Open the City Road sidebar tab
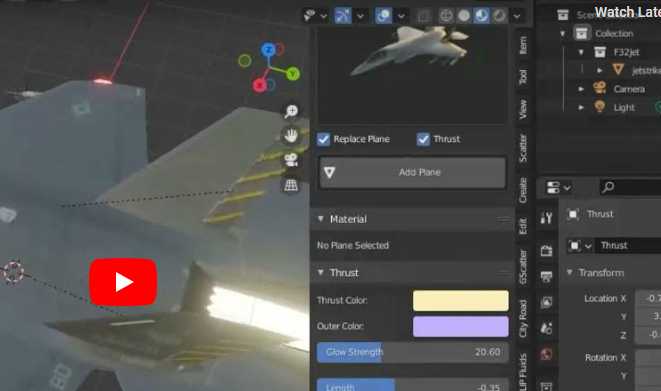The image size is (661, 391). tap(523, 319)
